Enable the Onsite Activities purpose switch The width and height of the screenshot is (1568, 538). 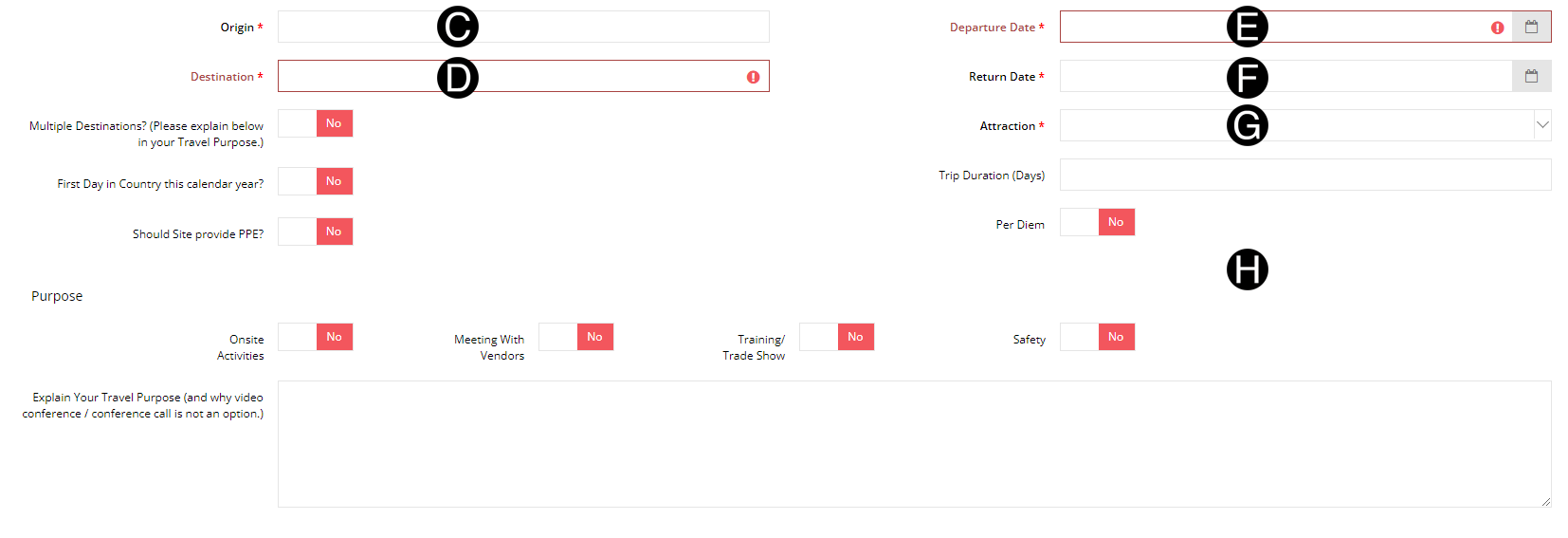[316, 337]
